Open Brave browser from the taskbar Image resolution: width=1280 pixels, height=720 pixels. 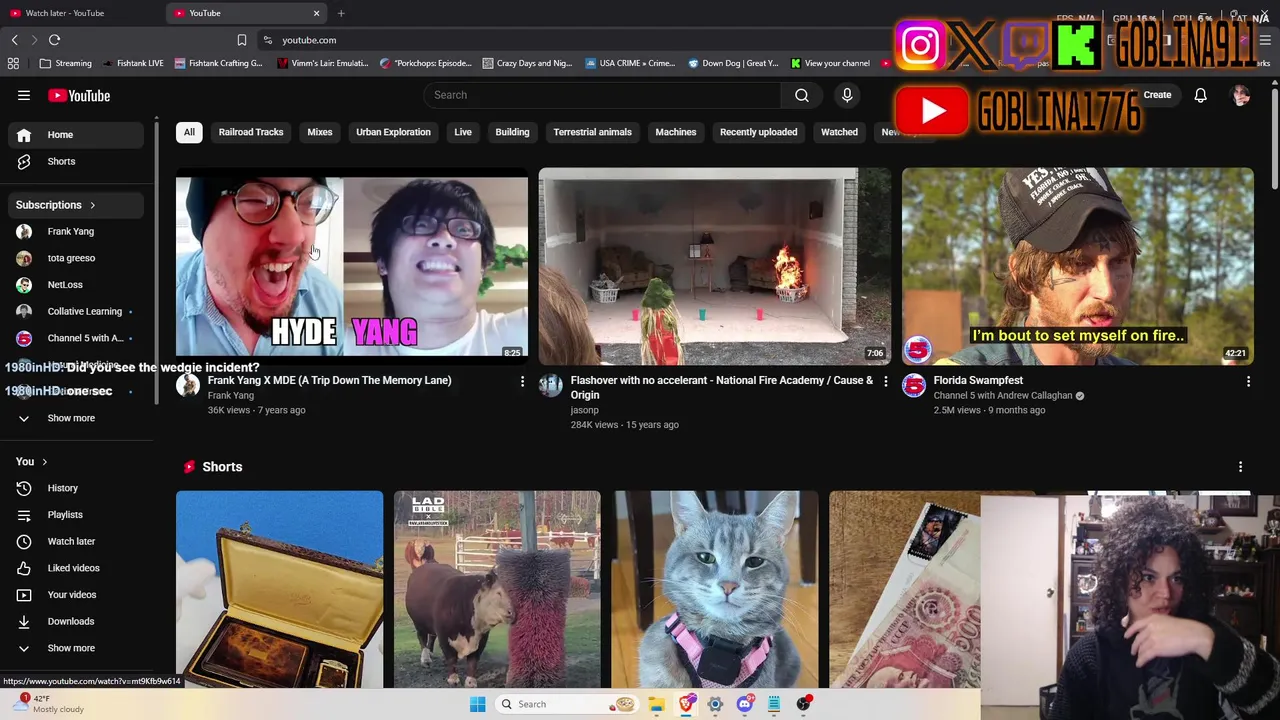pyautogui.click(x=686, y=704)
